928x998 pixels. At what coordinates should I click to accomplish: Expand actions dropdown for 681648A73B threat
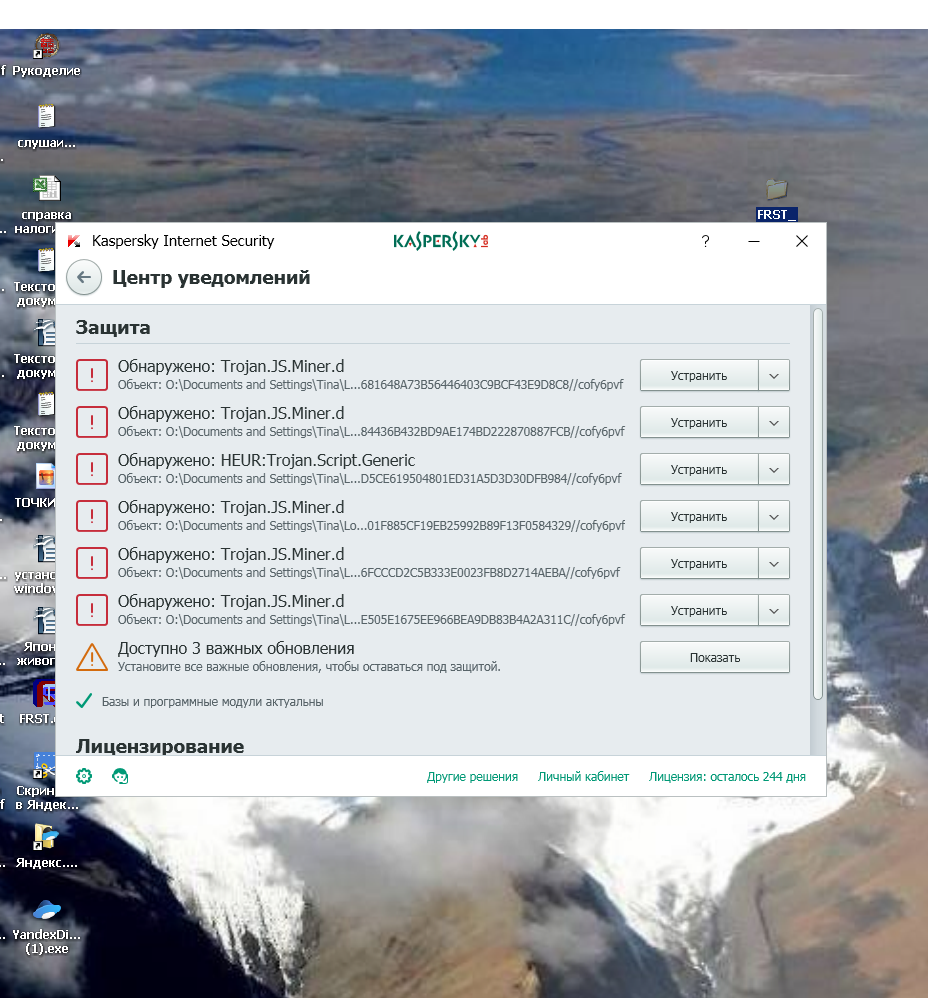click(x=774, y=376)
